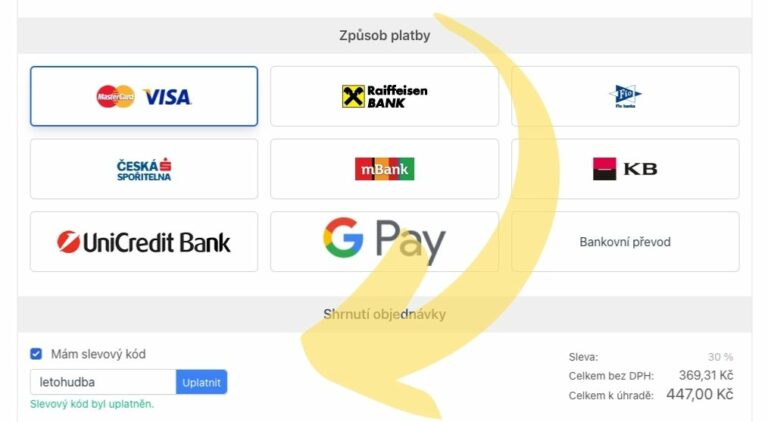Image resolution: width=768 pixels, height=422 pixels.
Task: Click the Slevový kód byl uplatněn message
Action: point(92,404)
